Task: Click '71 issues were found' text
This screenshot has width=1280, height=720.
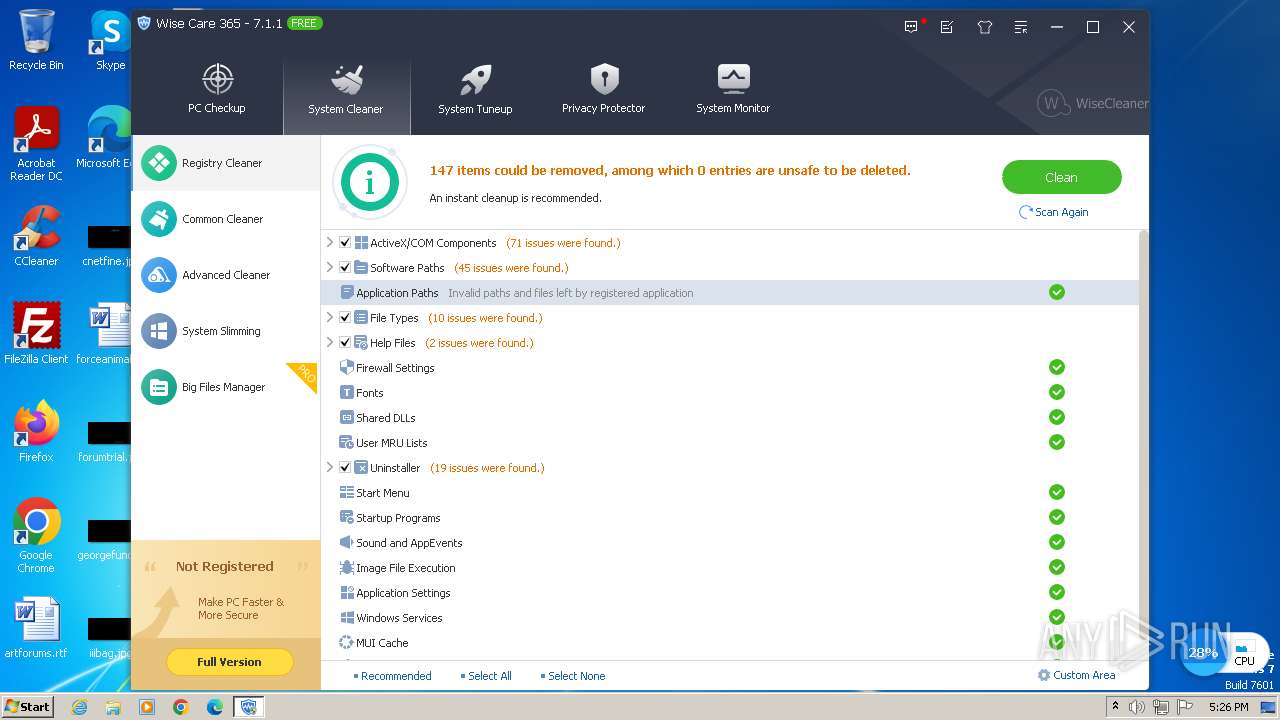Action: point(563,243)
